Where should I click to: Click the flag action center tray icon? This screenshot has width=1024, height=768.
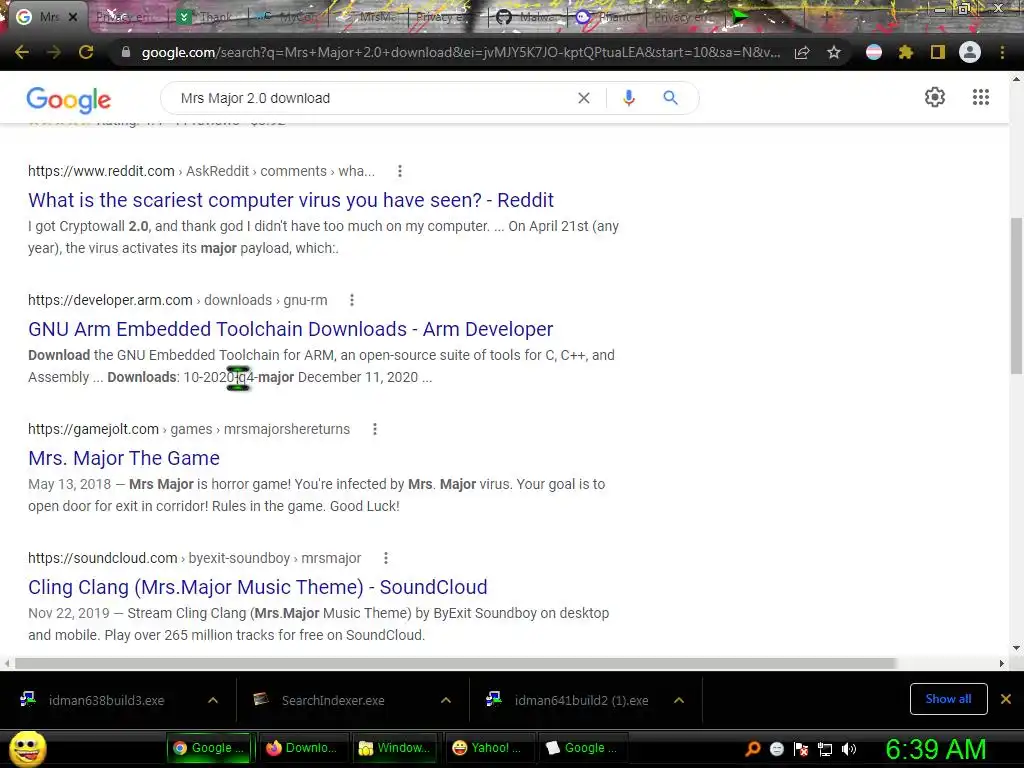(x=801, y=749)
